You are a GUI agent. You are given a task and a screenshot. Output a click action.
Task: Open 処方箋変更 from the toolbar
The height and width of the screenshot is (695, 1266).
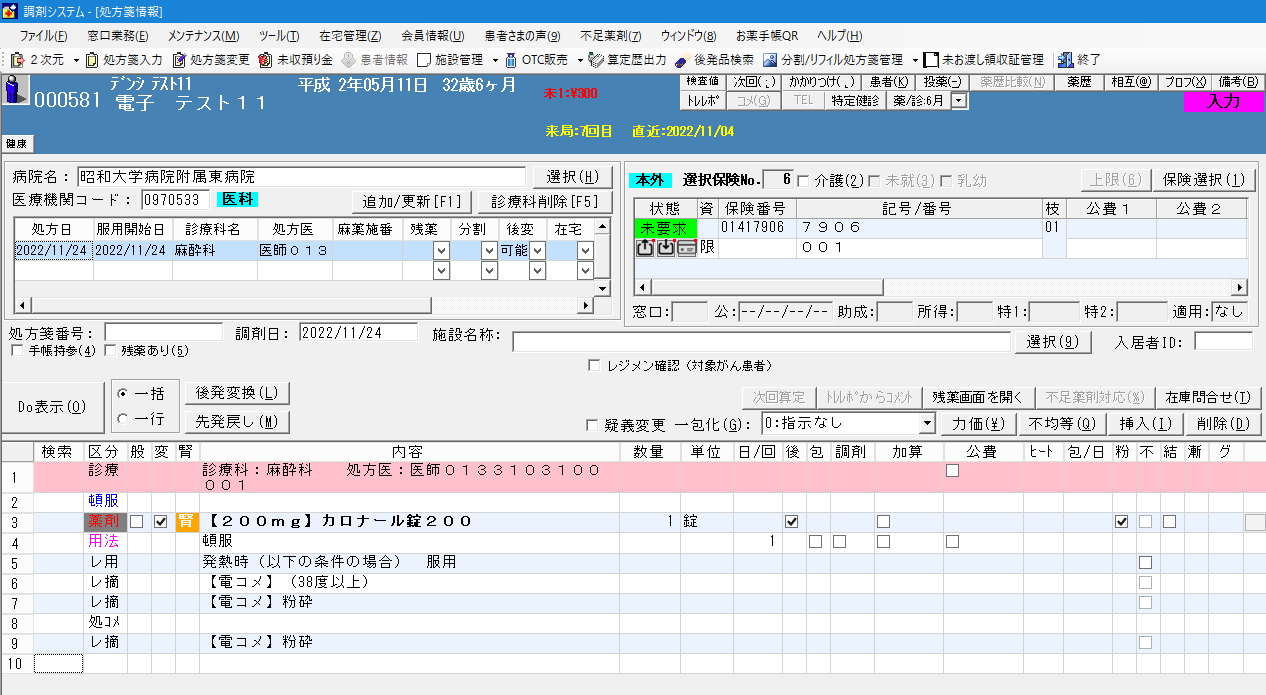(x=179, y=60)
